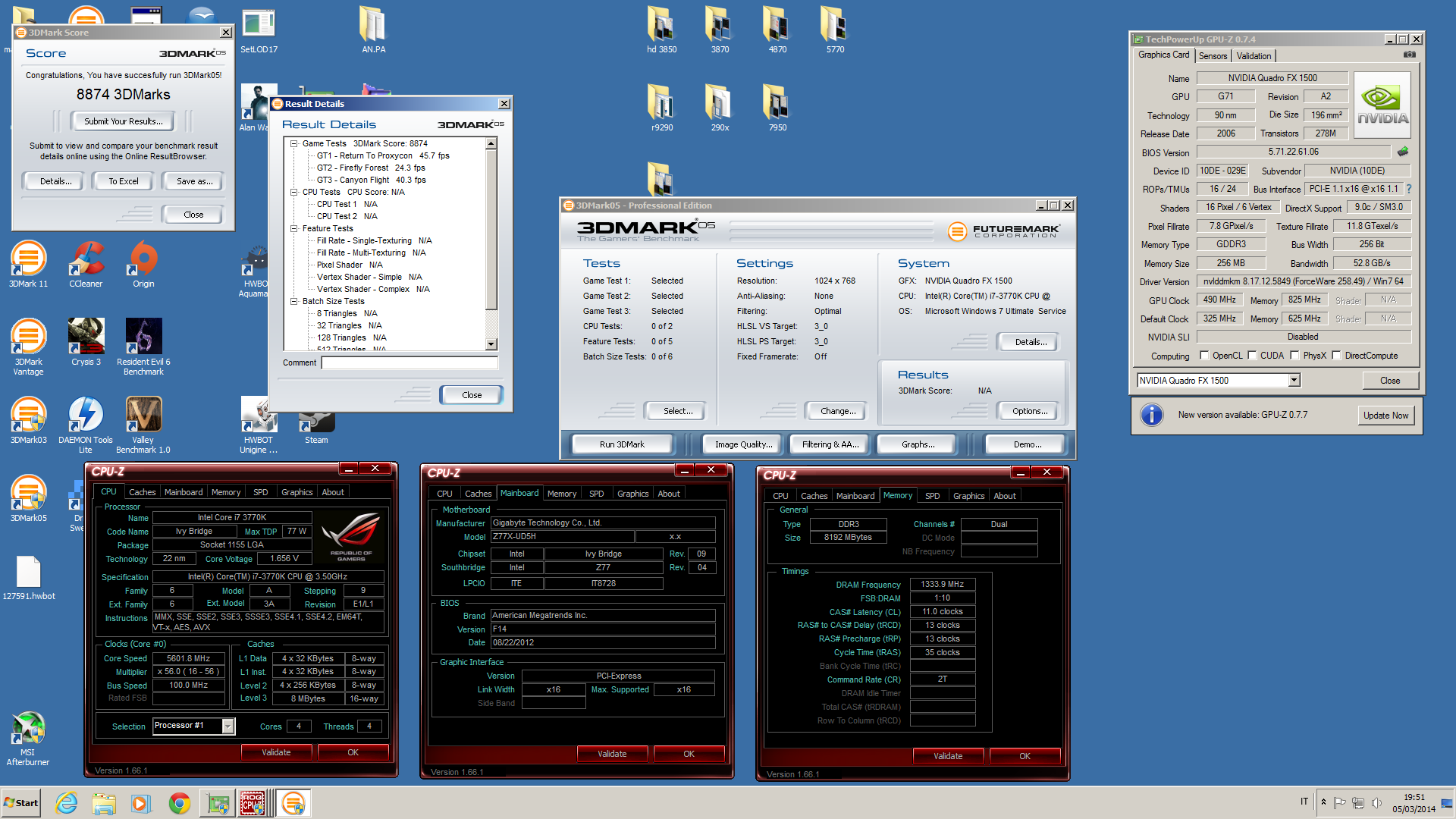Open Internet Explorer from the taskbar
The width and height of the screenshot is (1456, 819).
coord(67,803)
